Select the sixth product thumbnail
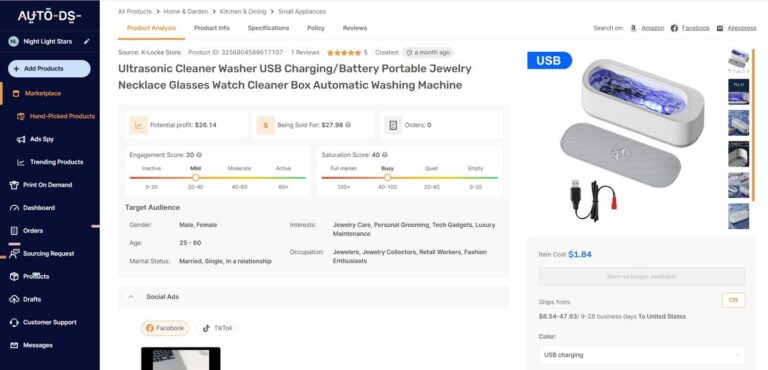The height and width of the screenshot is (370, 768). 738,216
